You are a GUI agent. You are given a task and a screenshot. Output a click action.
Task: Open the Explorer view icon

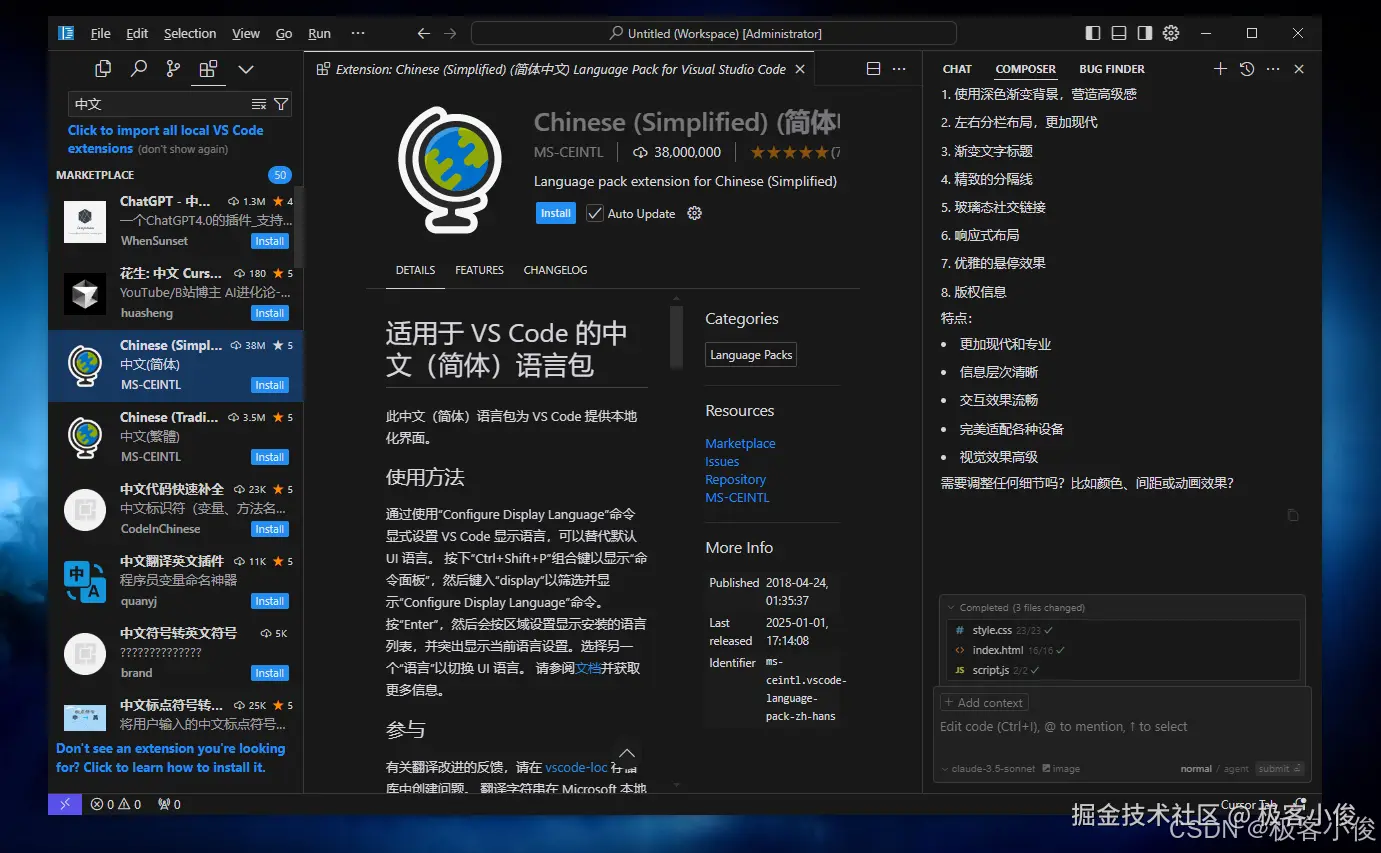[x=103, y=69]
